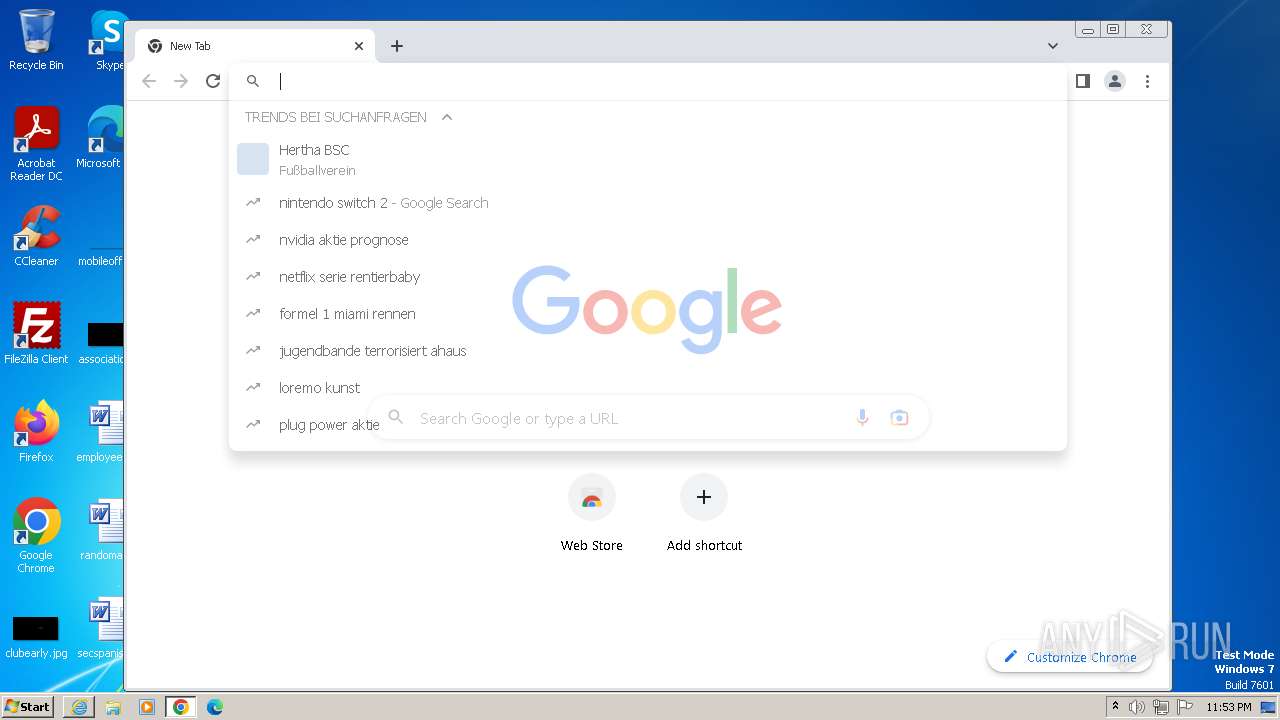Select the loremo kunst suggestion

click(648, 388)
